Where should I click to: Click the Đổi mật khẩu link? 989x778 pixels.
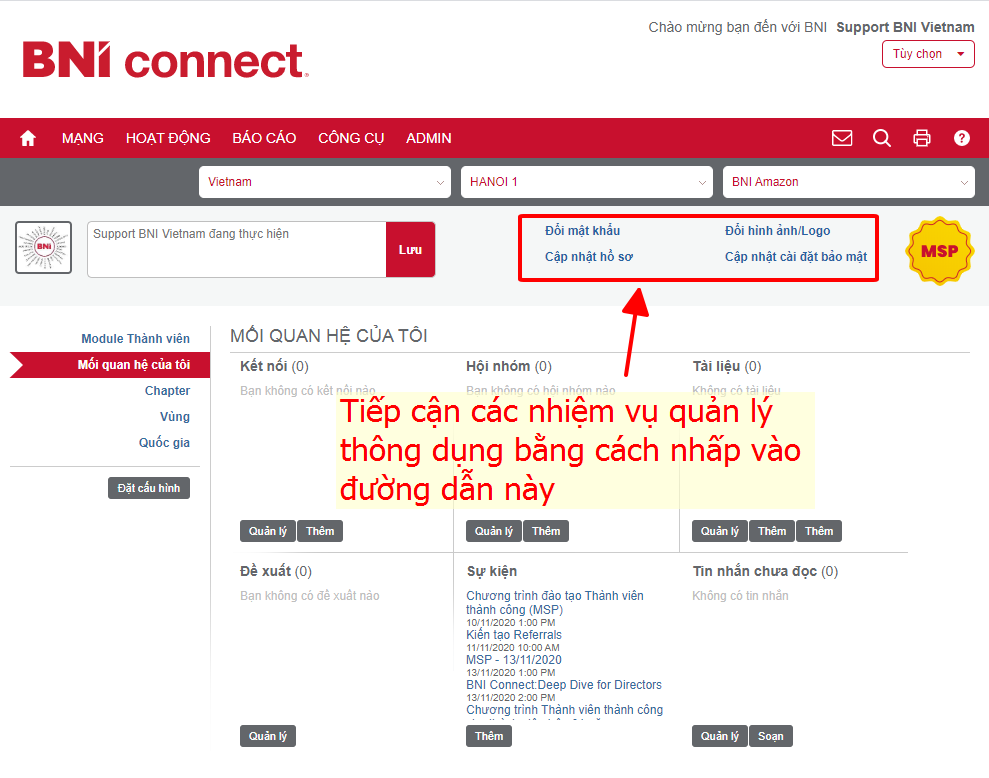(x=582, y=231)
